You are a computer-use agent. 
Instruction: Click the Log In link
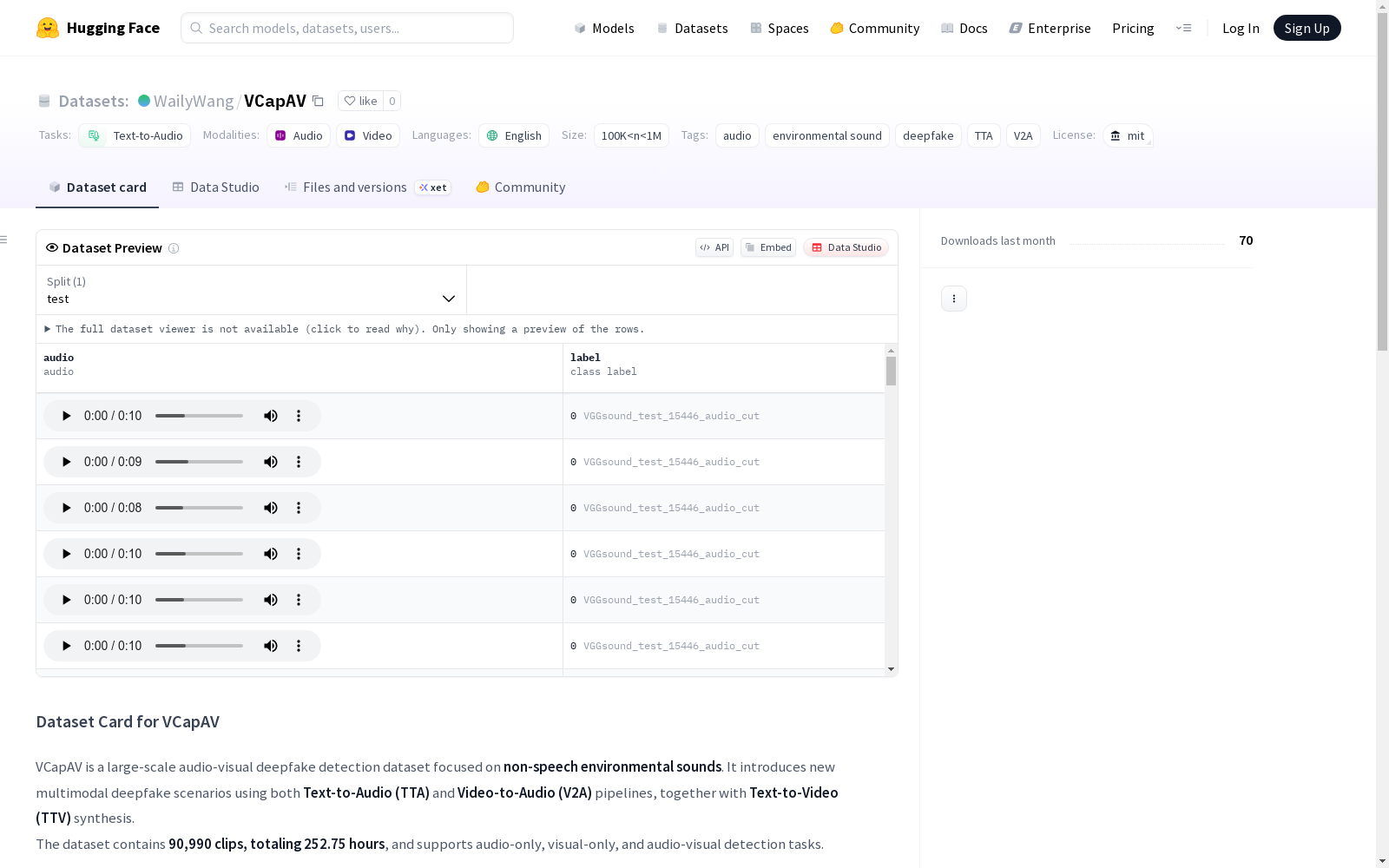pos(1241,28)
